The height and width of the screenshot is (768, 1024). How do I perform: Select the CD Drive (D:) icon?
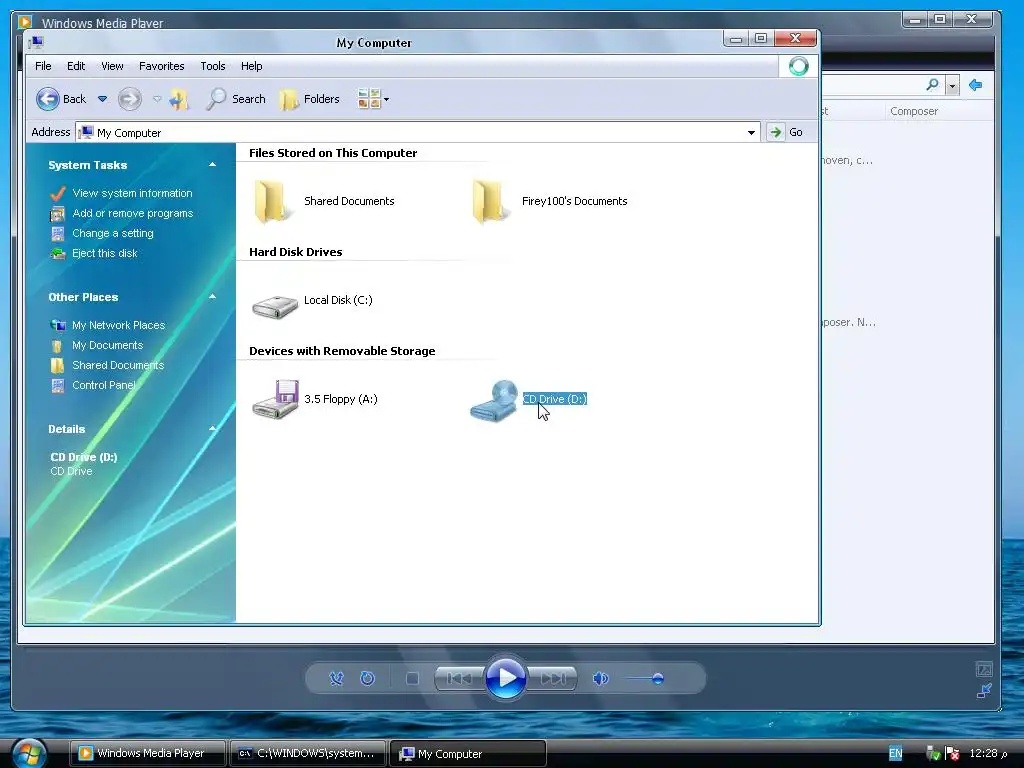click(x=494, y=400)
